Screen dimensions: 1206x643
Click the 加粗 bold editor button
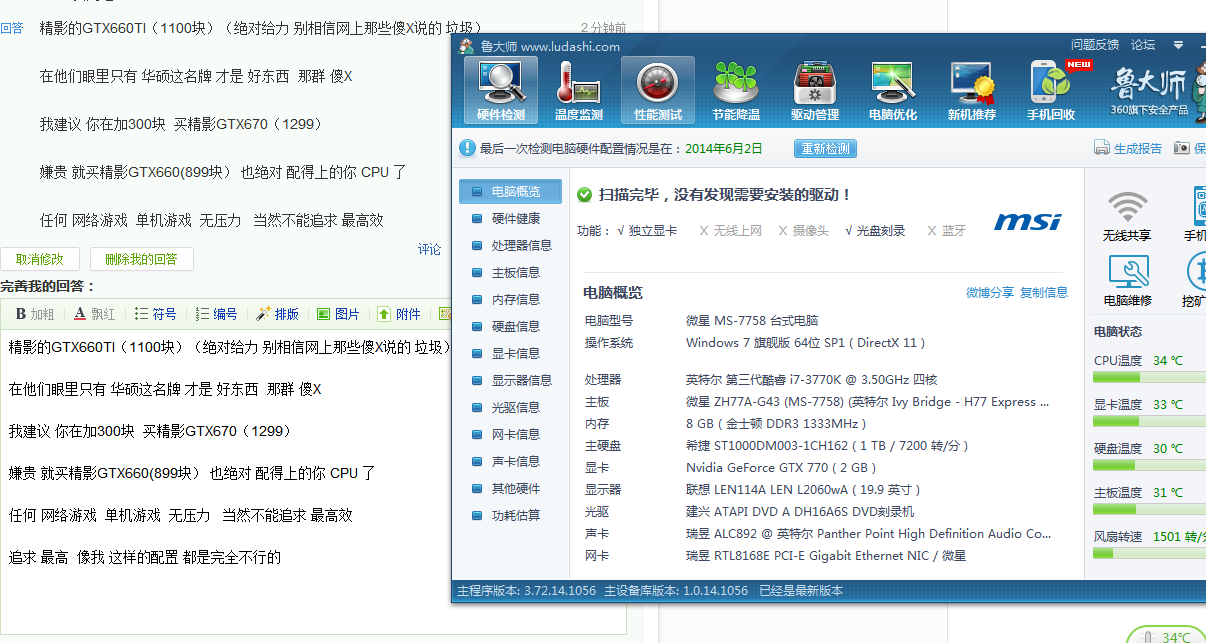35,314
